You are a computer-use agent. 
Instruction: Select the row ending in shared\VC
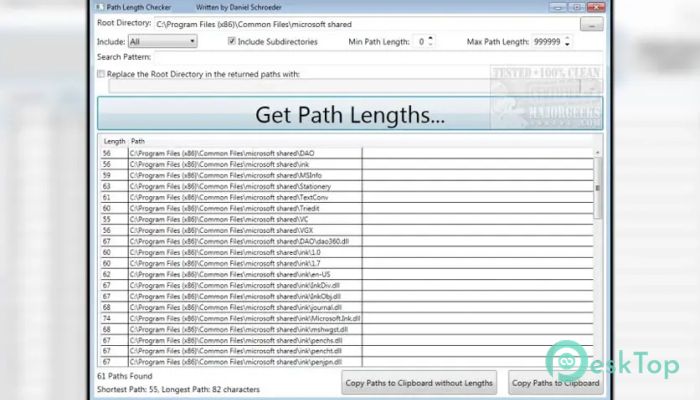tap(347, 219)
